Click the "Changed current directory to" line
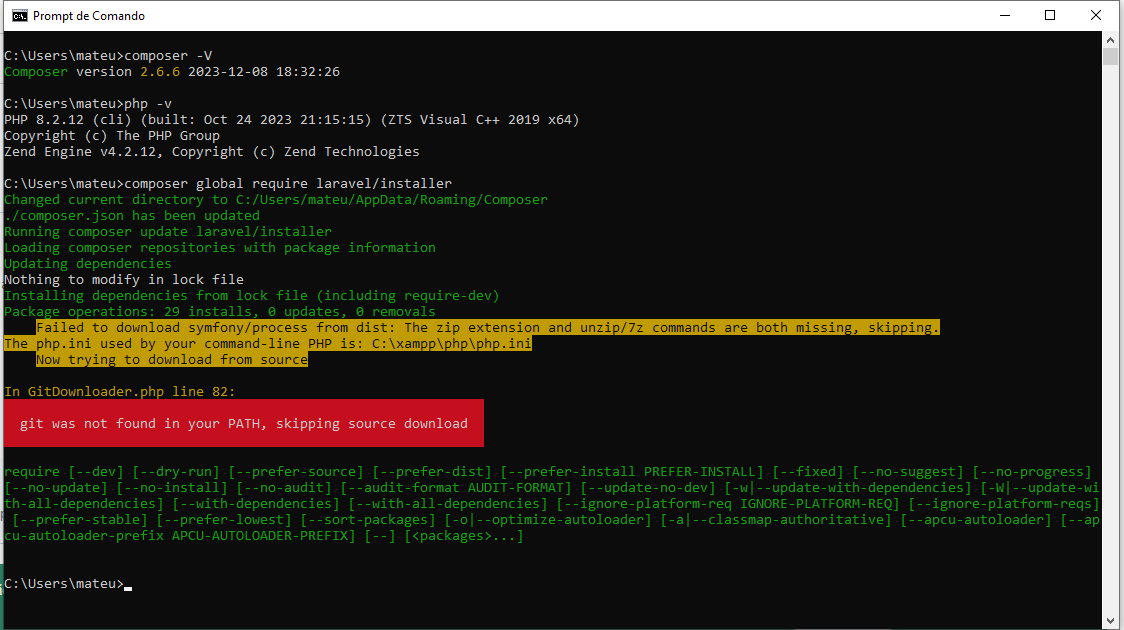The height and width of the screenshot is (630, 1124). pos(276,199)
